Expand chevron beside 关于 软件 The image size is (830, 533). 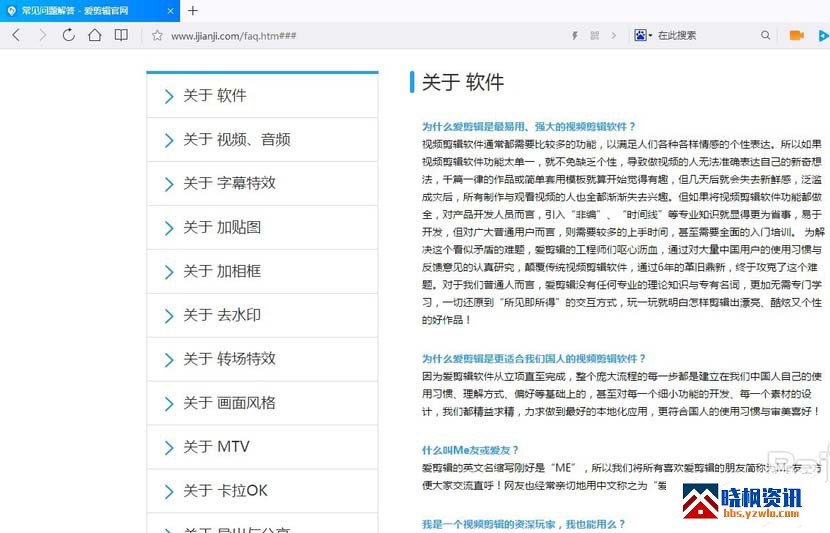click(169, 96)
